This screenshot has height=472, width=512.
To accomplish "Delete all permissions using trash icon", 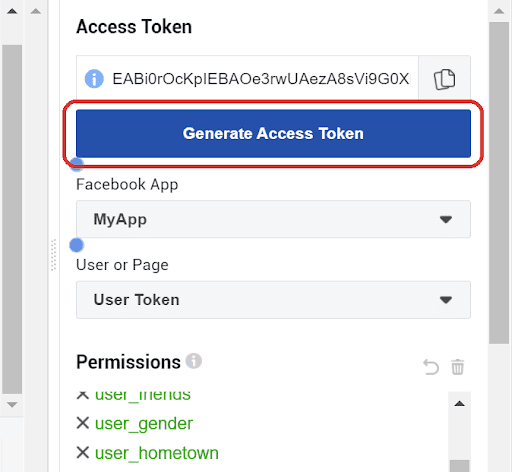I will pos(457,367).
